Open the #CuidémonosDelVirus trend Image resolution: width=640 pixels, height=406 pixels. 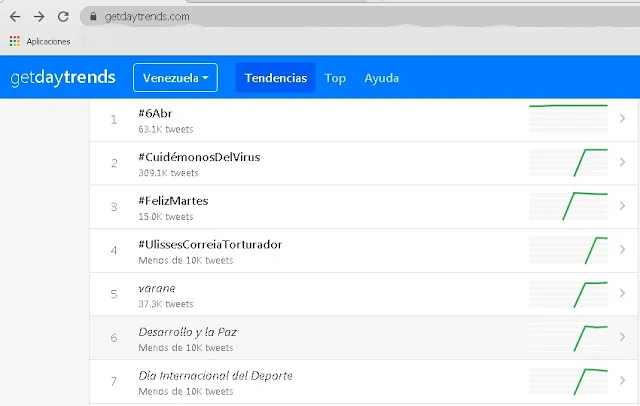pos(199,157)
